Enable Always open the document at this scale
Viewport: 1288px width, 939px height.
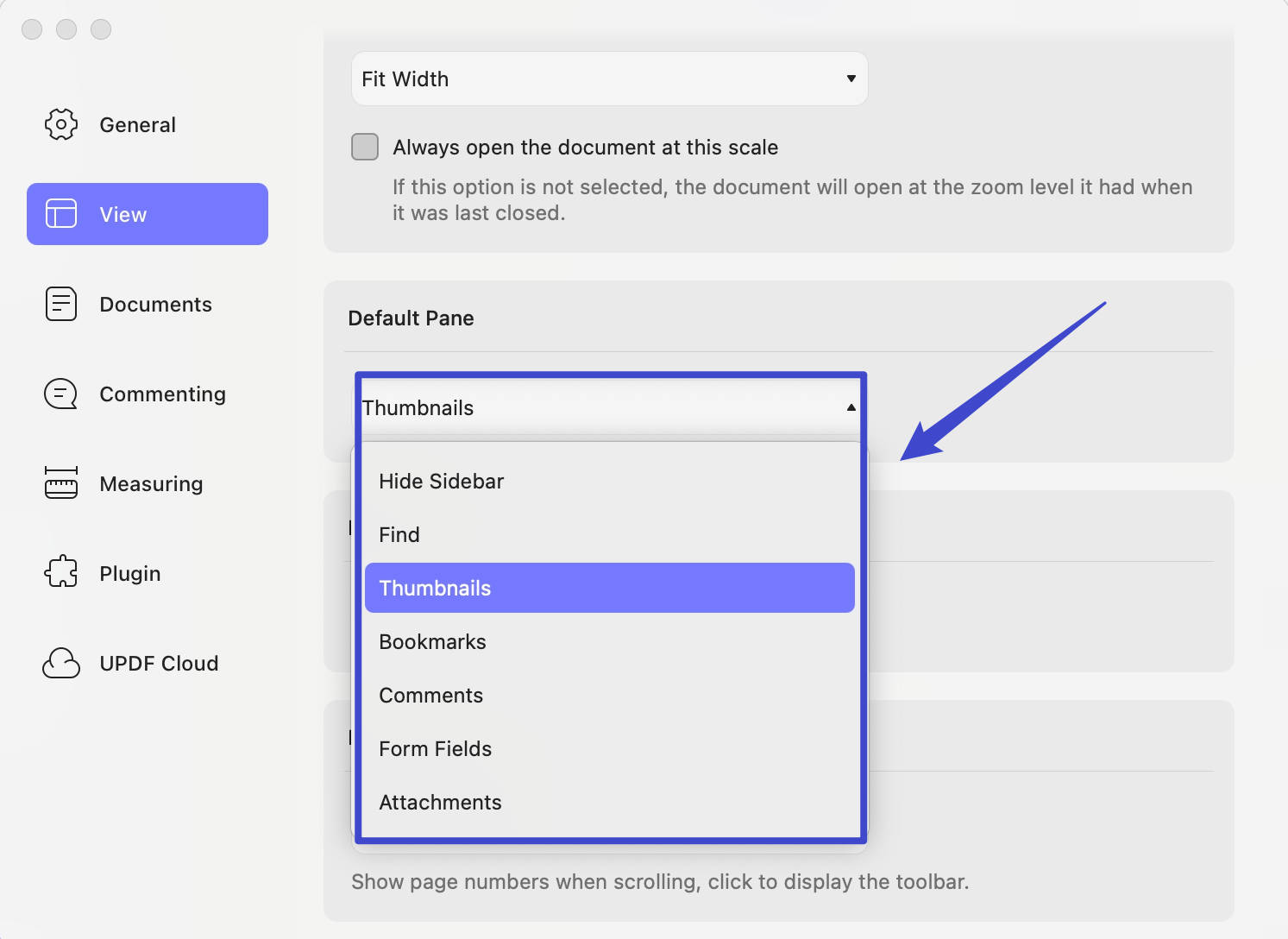click(x=365, y=147)
